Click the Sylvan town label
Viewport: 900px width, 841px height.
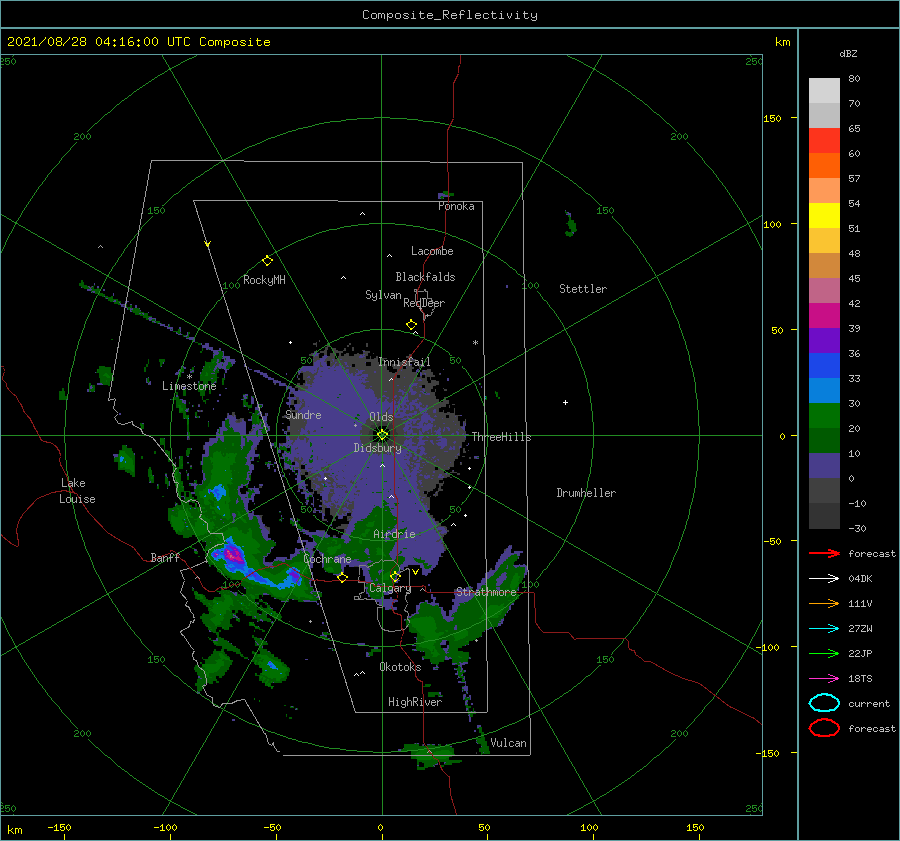coord(383,295)
